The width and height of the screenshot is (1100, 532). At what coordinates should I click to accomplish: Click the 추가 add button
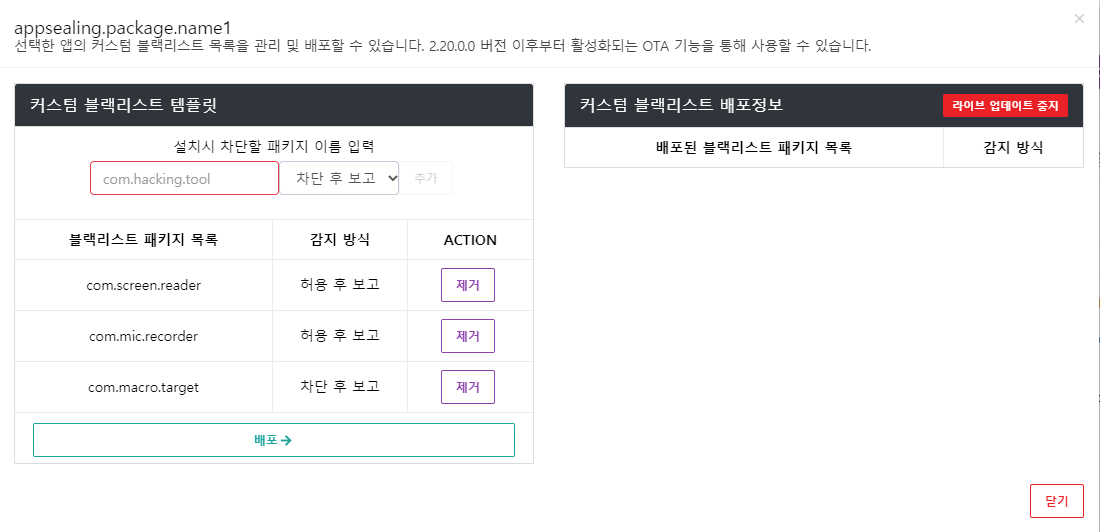click(426, 178)
